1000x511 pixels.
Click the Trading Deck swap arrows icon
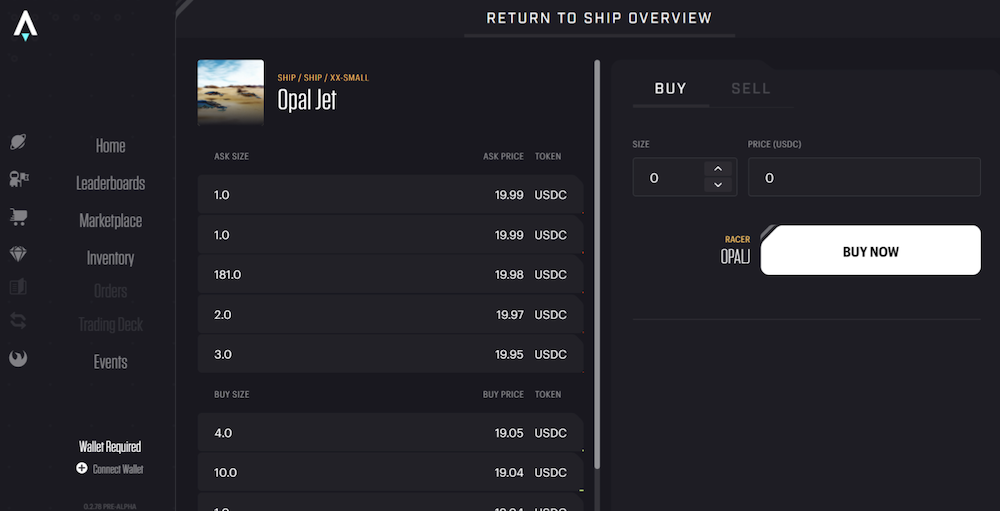click(18, 321)
